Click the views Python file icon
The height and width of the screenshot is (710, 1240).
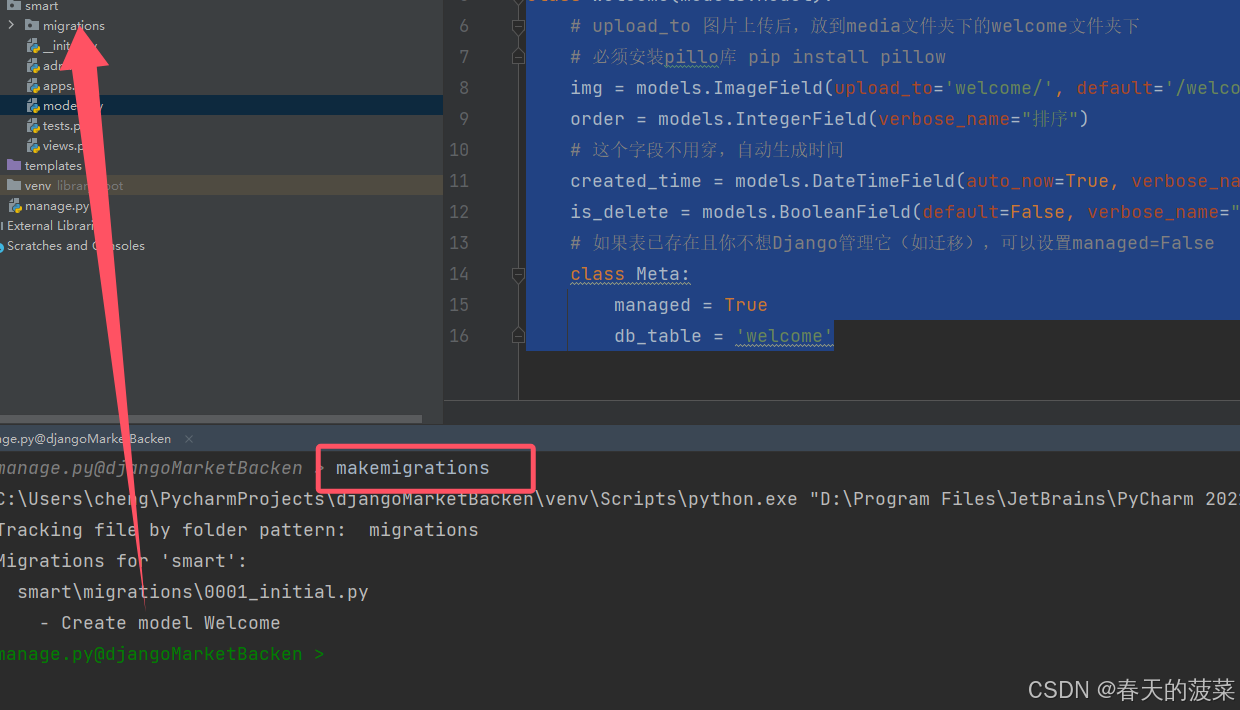(33, 146)
